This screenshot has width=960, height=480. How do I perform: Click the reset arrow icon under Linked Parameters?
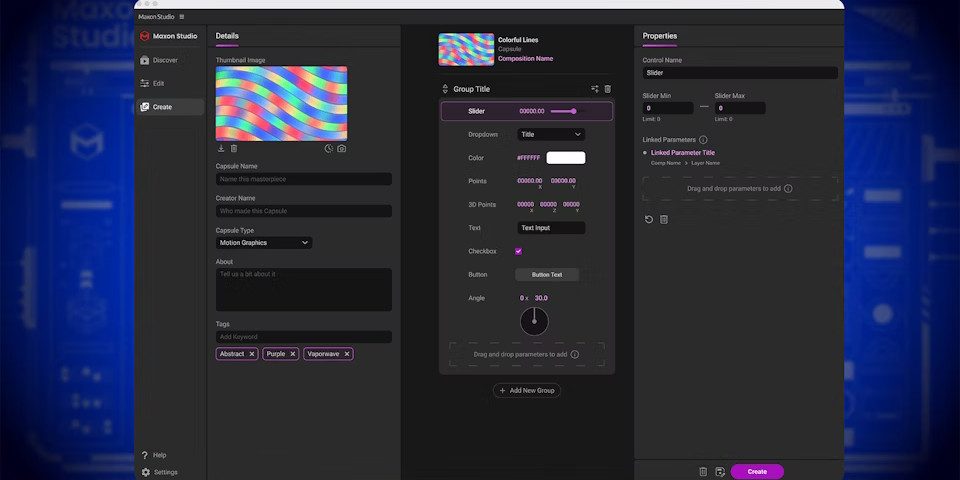pyautogui.click(x=648, y=219)
